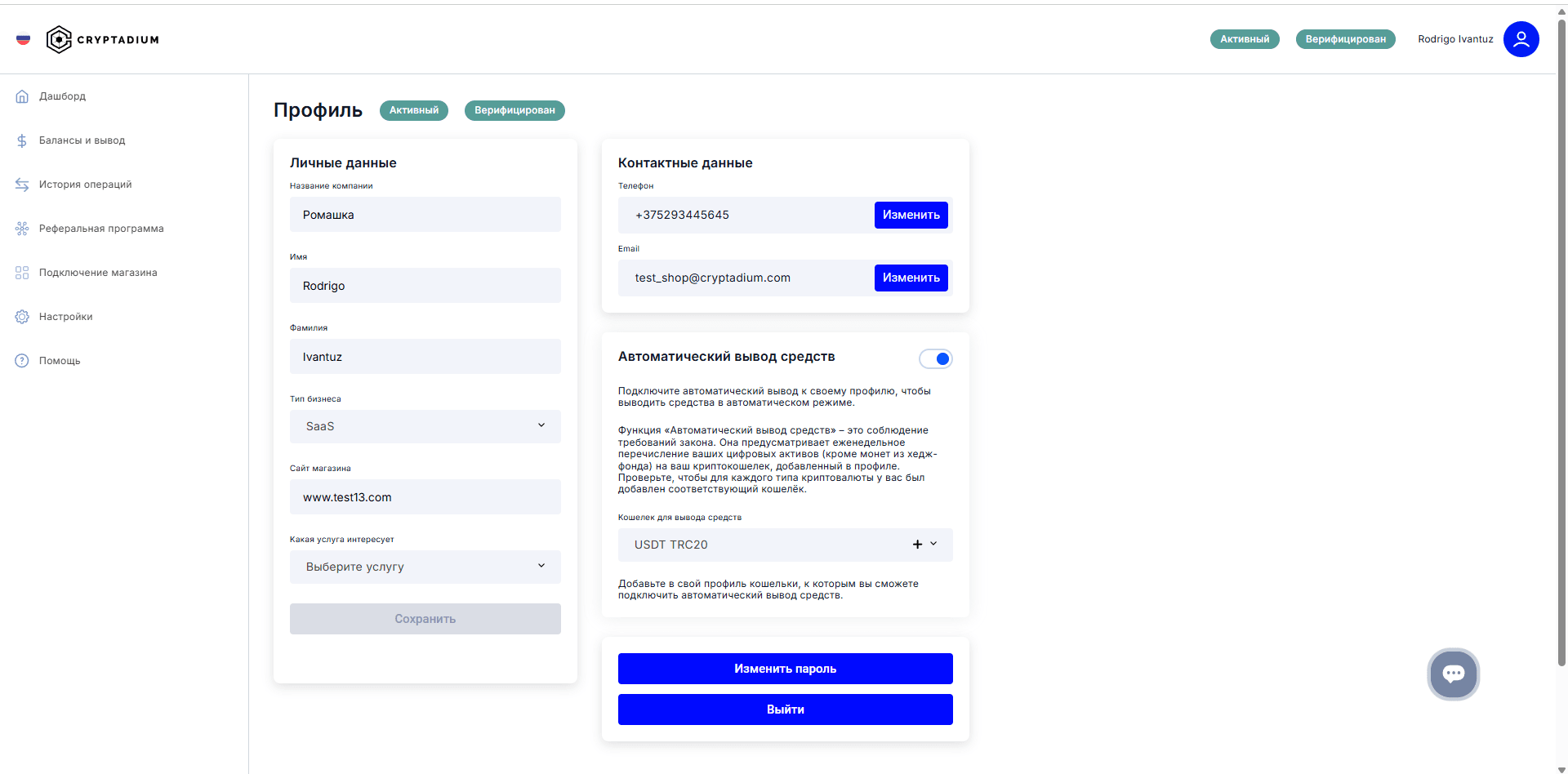Click the gear icon for Настройки
This screenshot has width=1568, height=774.
click(22, 317)
